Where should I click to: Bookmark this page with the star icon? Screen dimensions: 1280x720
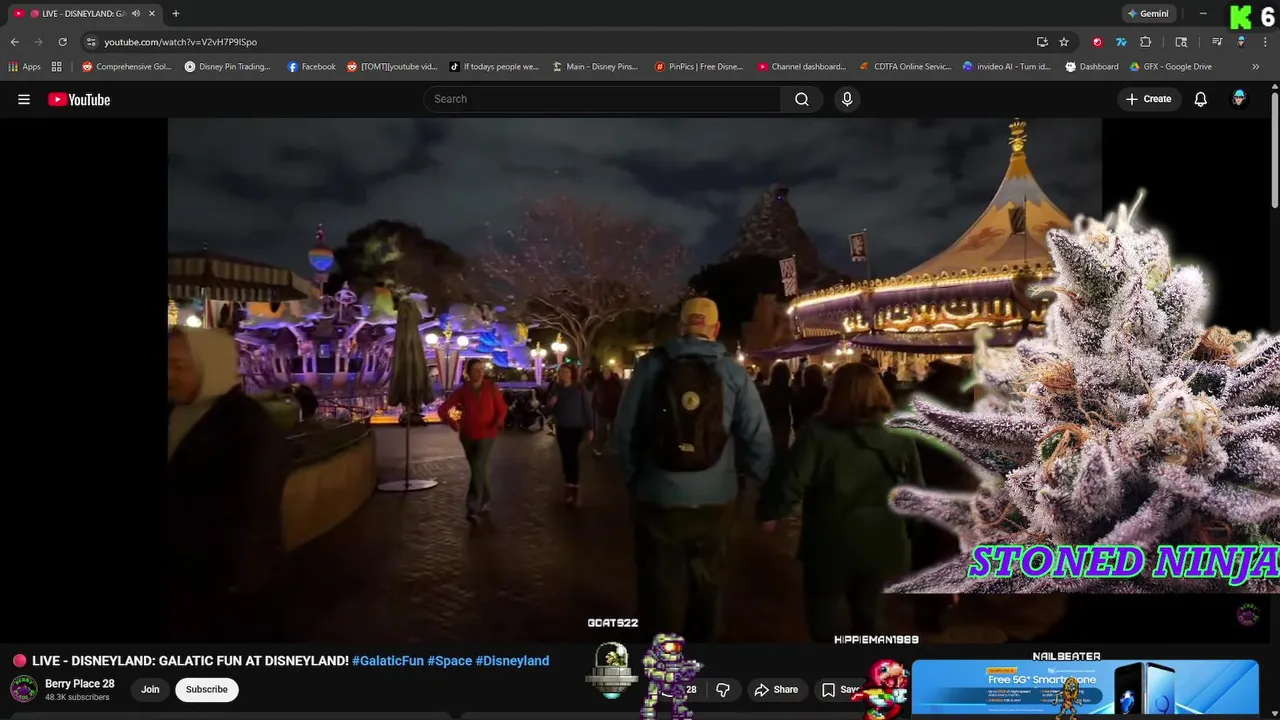(1064, 42)
